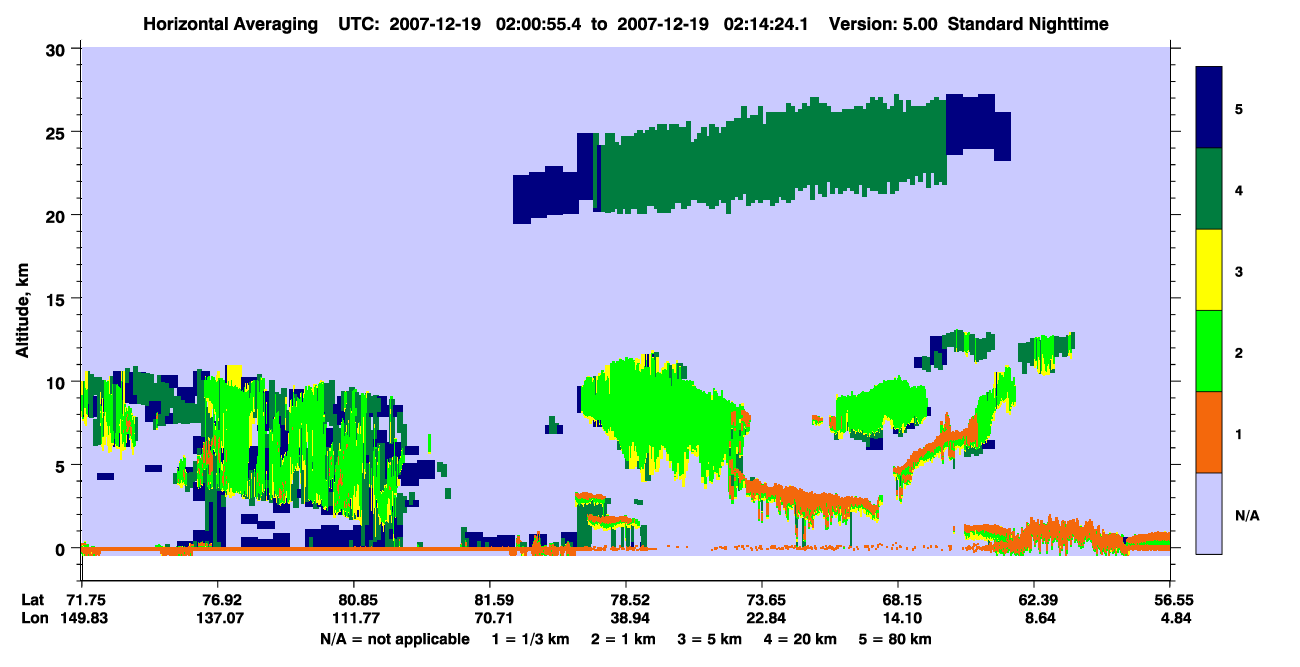
Task: Click the colorbar label '3'
Action: 1238,271
